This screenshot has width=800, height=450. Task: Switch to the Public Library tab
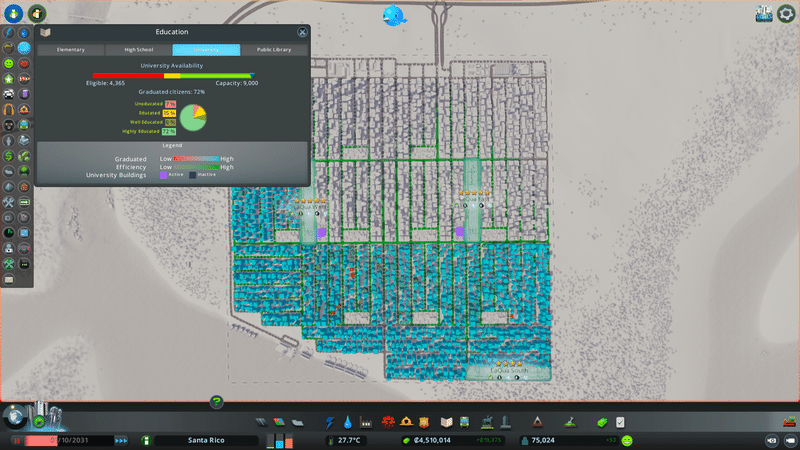[274, 49]
